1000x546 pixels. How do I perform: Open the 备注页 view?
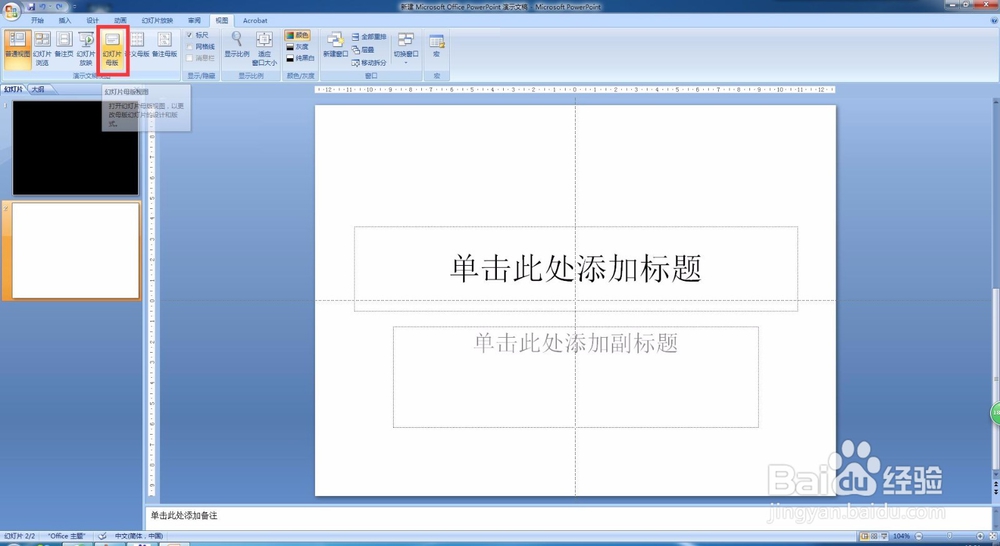64,45
